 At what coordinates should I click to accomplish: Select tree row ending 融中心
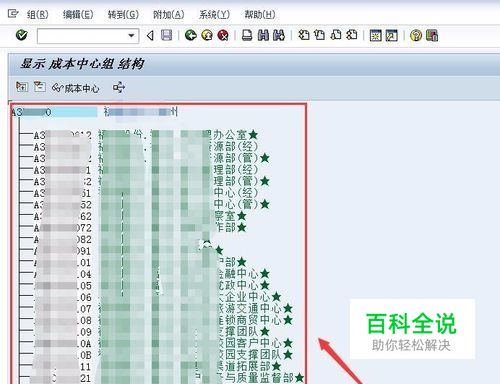152,274
